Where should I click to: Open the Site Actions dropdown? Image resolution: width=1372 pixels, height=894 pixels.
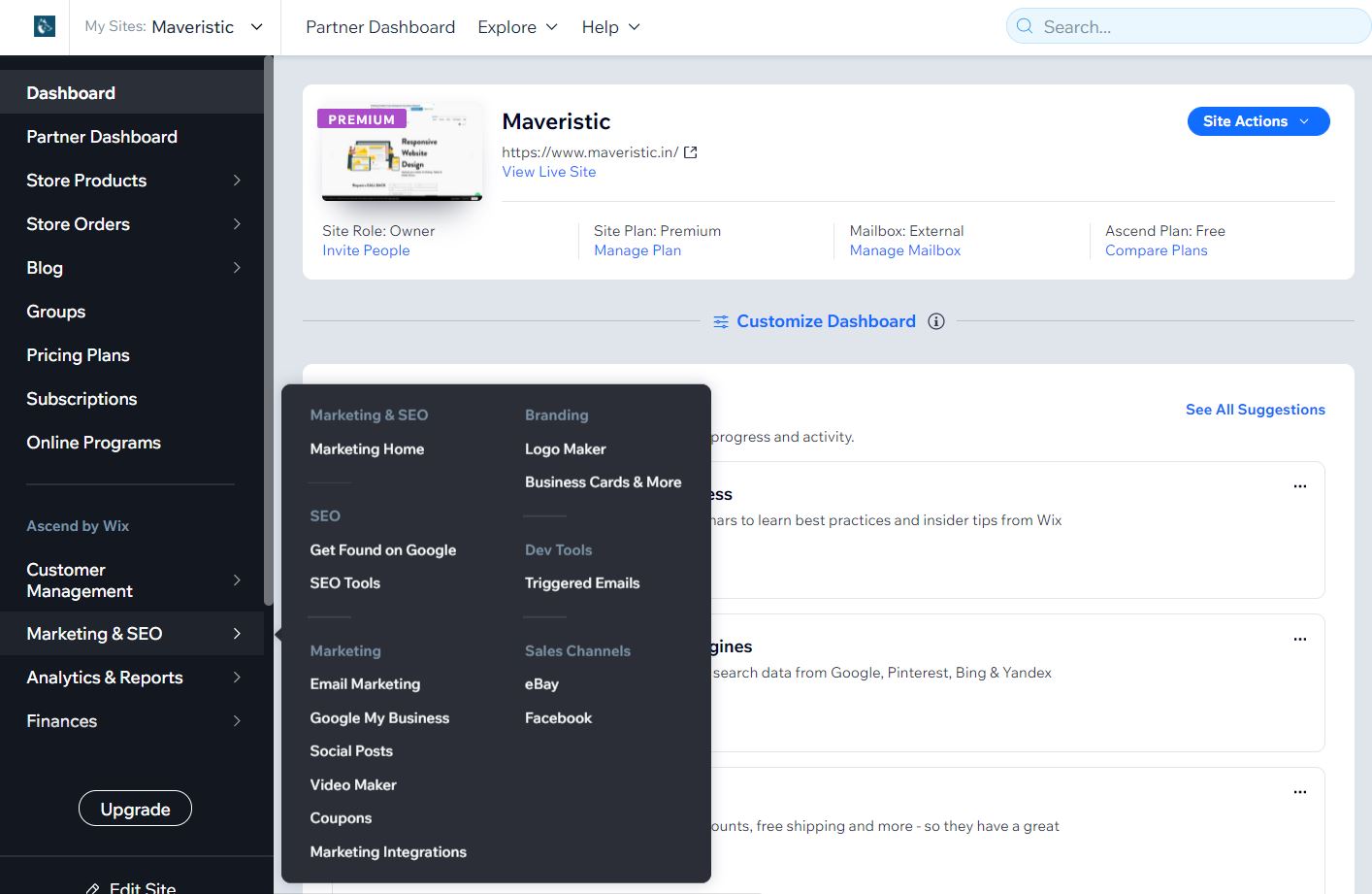1258,121
